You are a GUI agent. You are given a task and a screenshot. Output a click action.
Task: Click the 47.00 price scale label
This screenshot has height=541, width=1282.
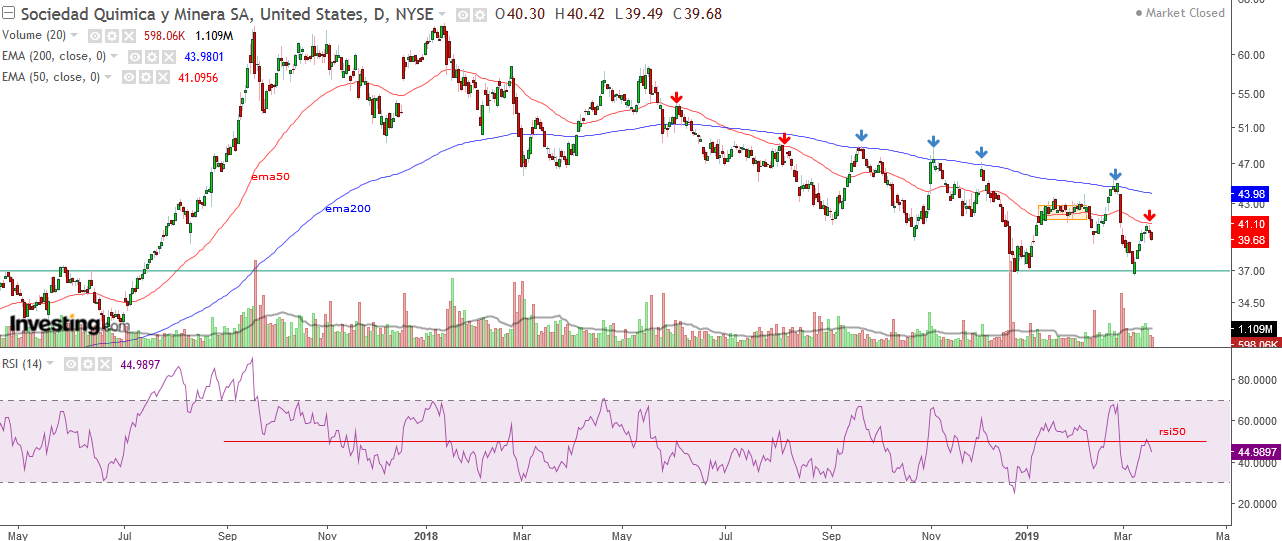(x=1252, y=163)
